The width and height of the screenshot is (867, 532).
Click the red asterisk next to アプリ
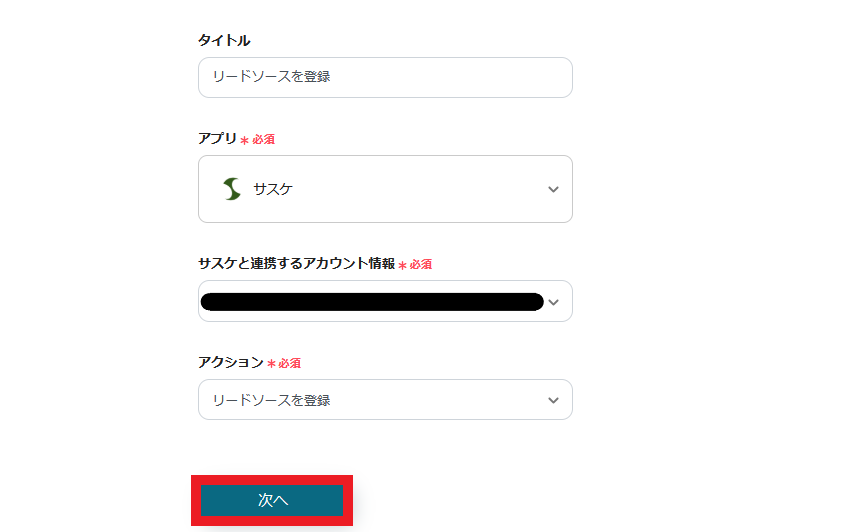point(244,141)
